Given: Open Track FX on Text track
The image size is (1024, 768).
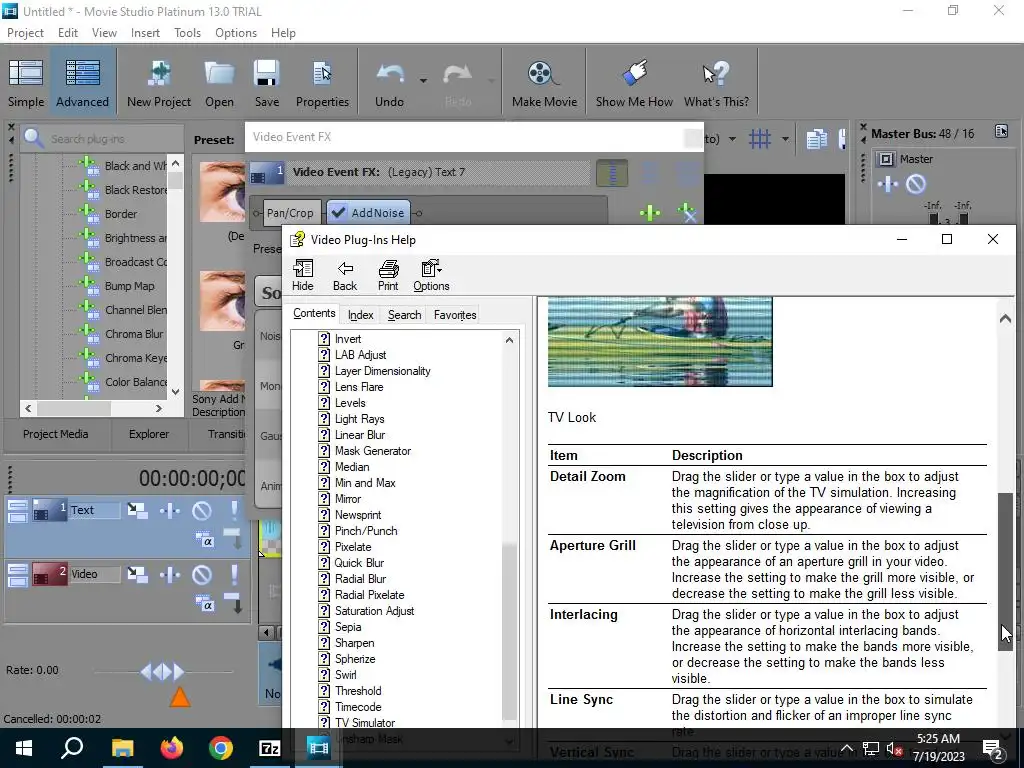Looking at the screenshot, I should (170, 510).
